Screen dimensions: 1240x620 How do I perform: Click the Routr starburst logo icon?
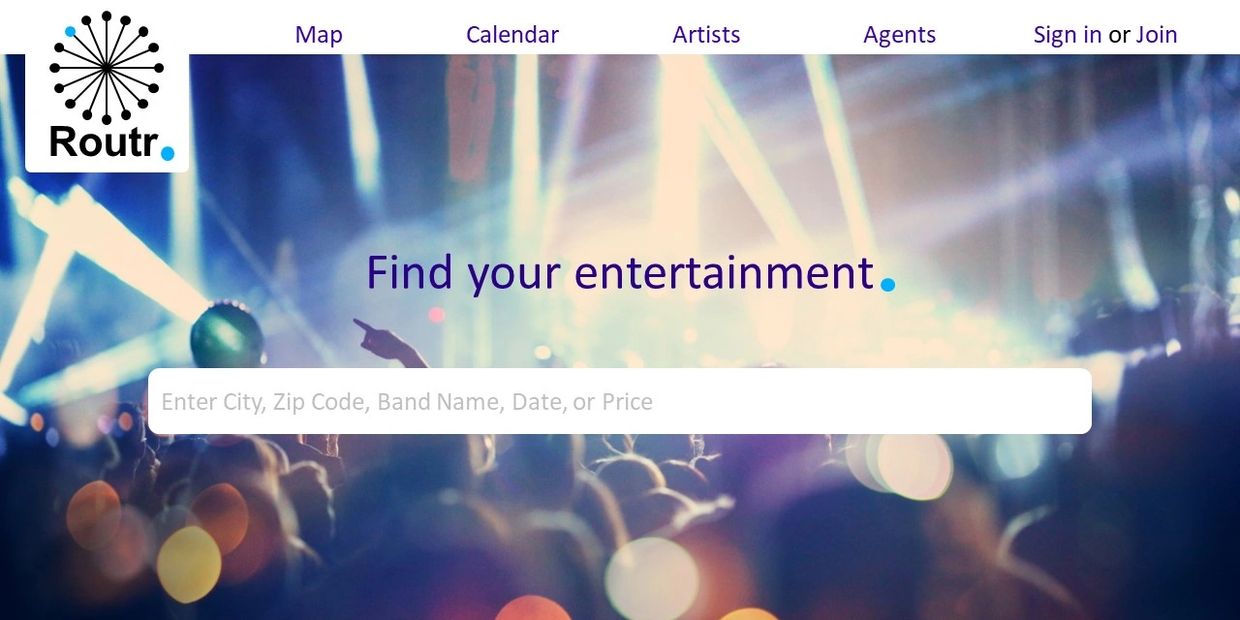[x=107, y=67]
